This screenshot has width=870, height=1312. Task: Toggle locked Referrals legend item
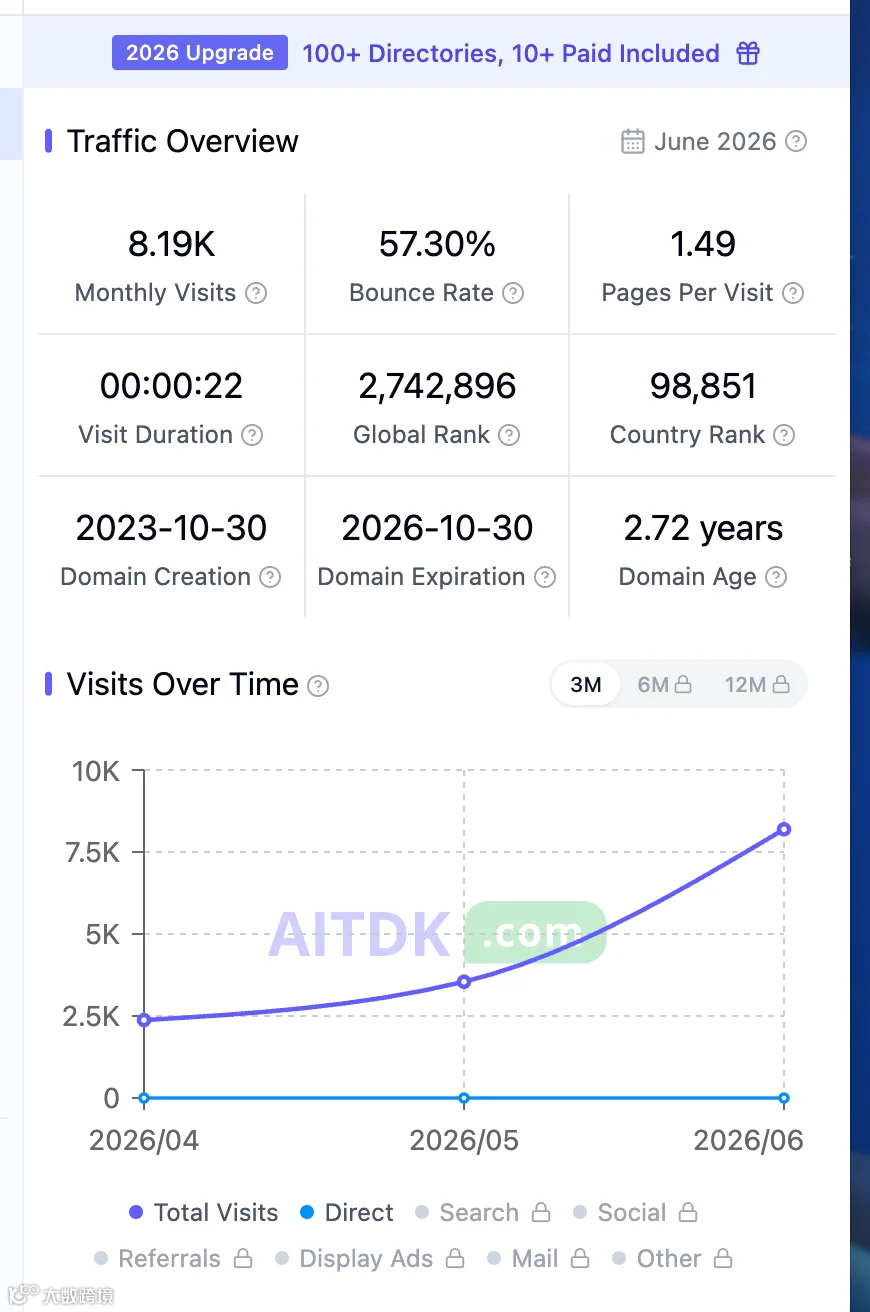click(x=173, y=1259)
